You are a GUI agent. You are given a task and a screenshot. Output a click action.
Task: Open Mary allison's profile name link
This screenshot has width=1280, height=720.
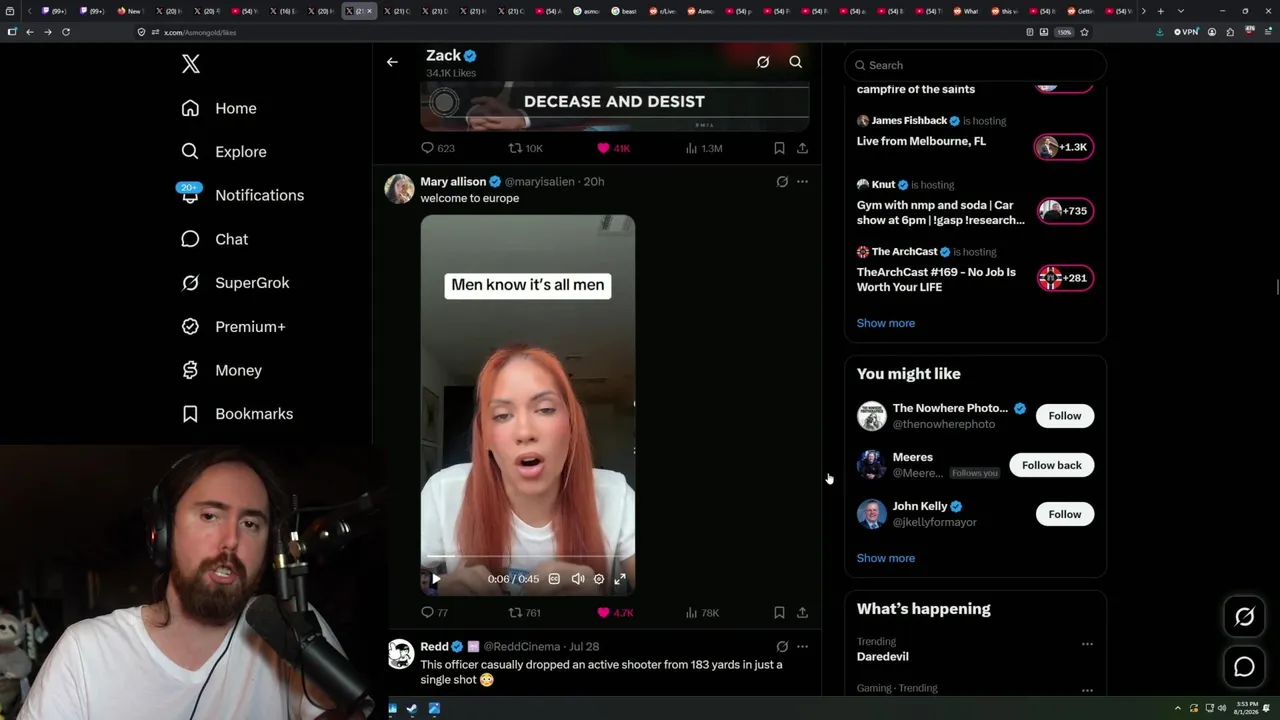pyautogui.click(x=453, y=182)
